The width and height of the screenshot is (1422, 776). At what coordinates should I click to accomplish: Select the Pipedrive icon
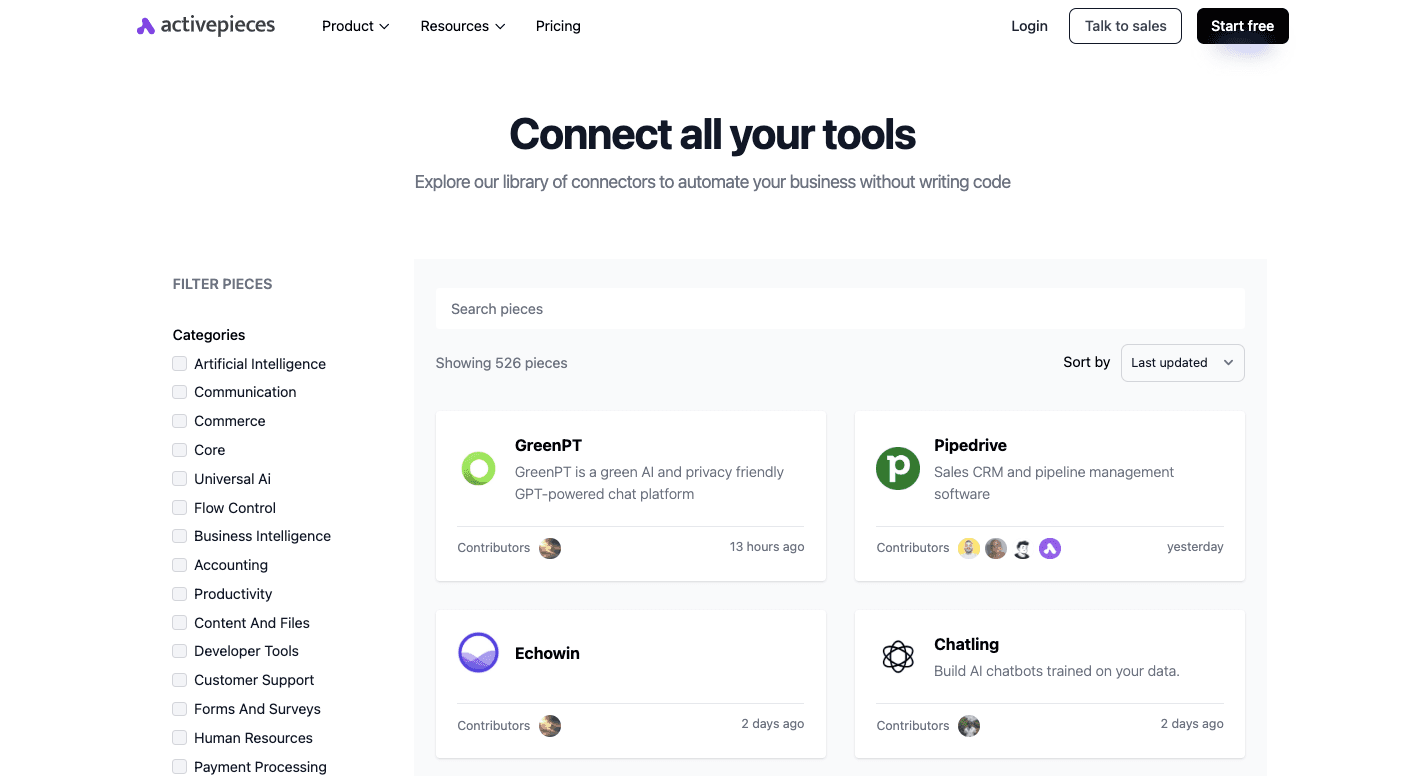click(897, 468)
